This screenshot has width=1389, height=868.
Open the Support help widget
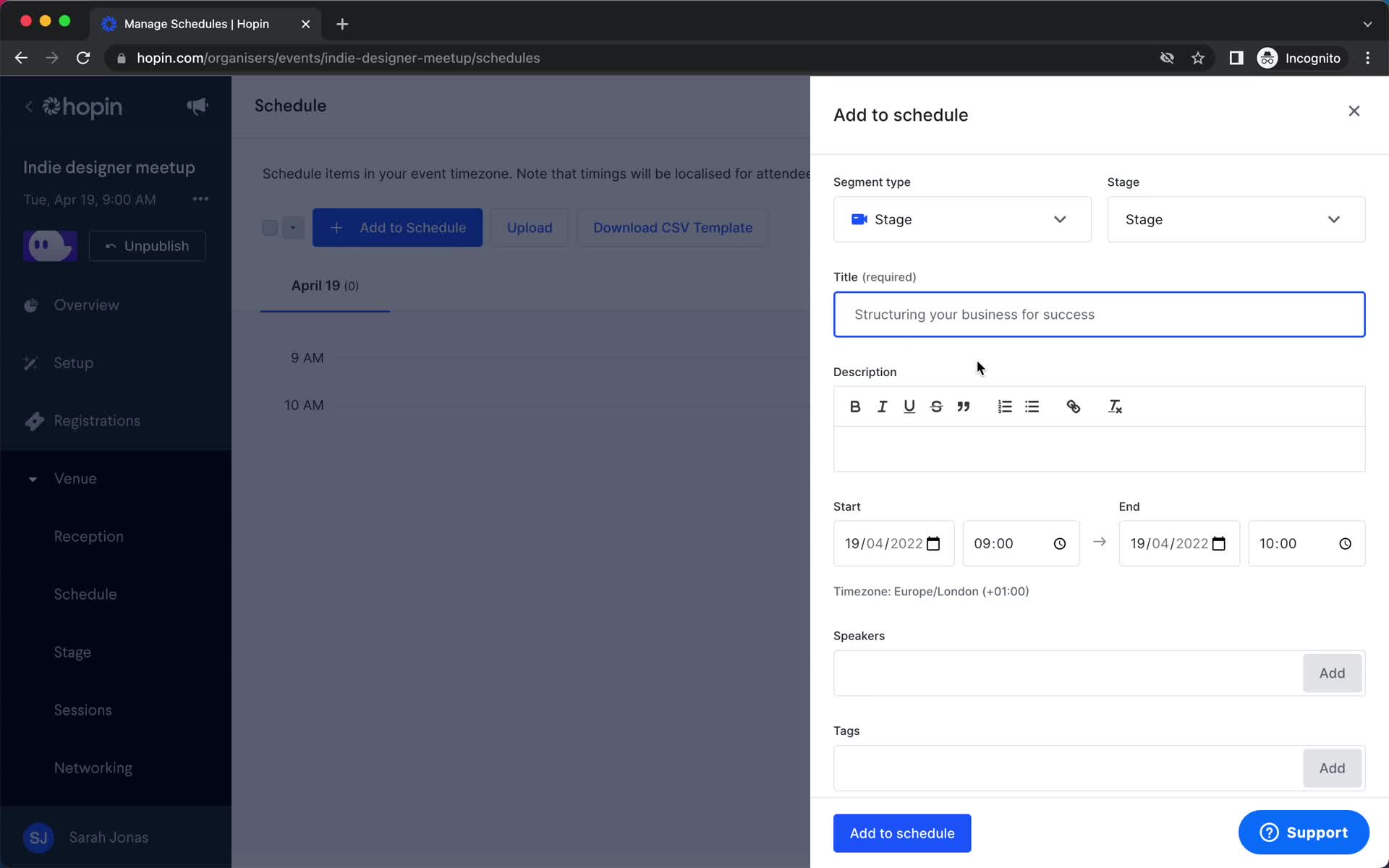(x=1304, y=833)
